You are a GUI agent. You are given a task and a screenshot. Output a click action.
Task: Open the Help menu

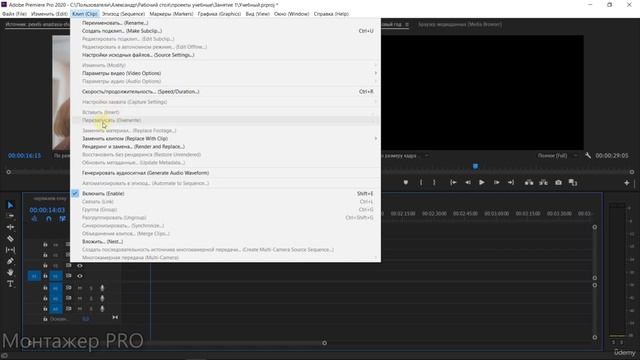click(x=331, y=14)
